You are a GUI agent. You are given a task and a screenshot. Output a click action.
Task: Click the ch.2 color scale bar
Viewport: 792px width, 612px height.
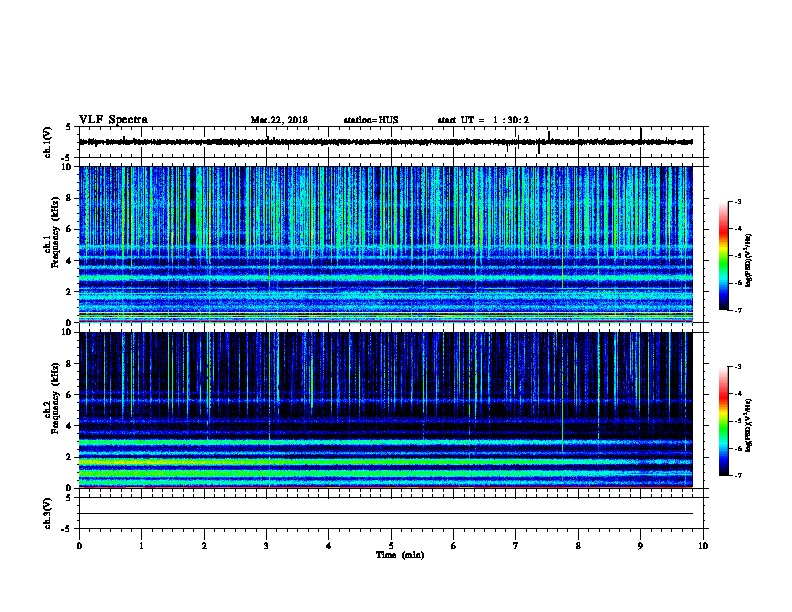pyautogui.click(x=724, y=421)
